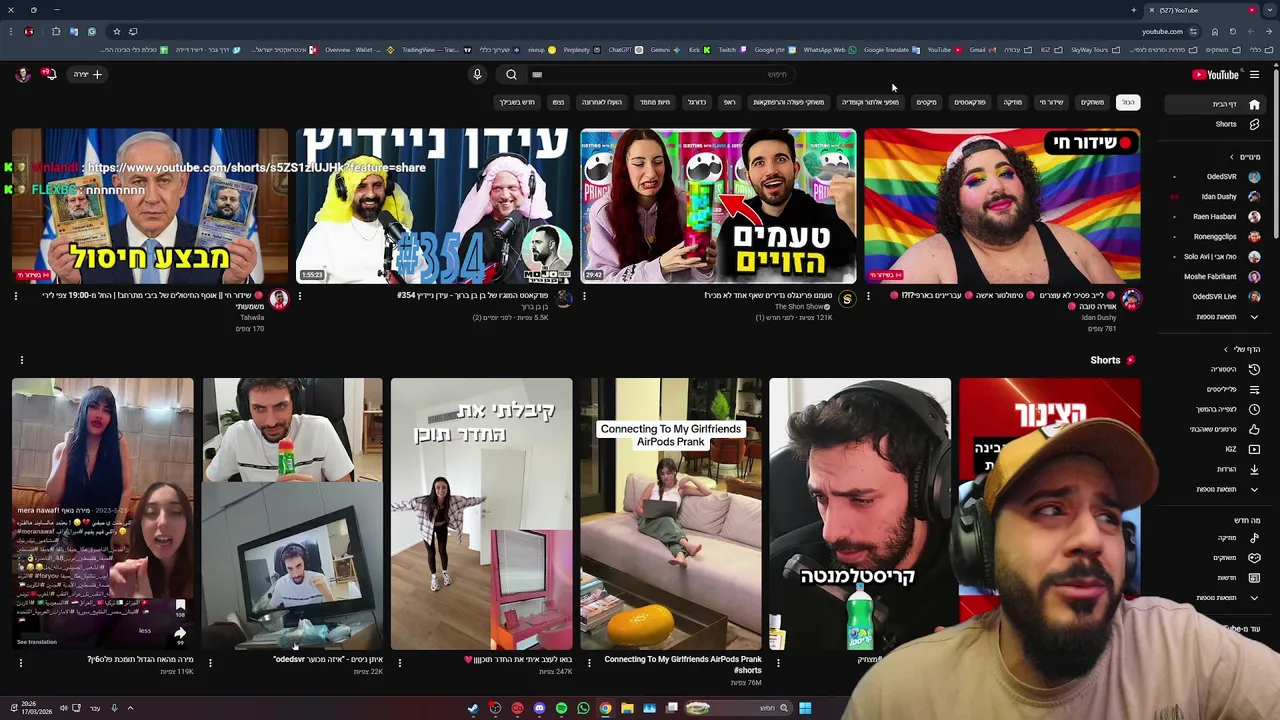Open the on-screen keyboard in search box
The image size is (1280, 720).
click(537, 75)
